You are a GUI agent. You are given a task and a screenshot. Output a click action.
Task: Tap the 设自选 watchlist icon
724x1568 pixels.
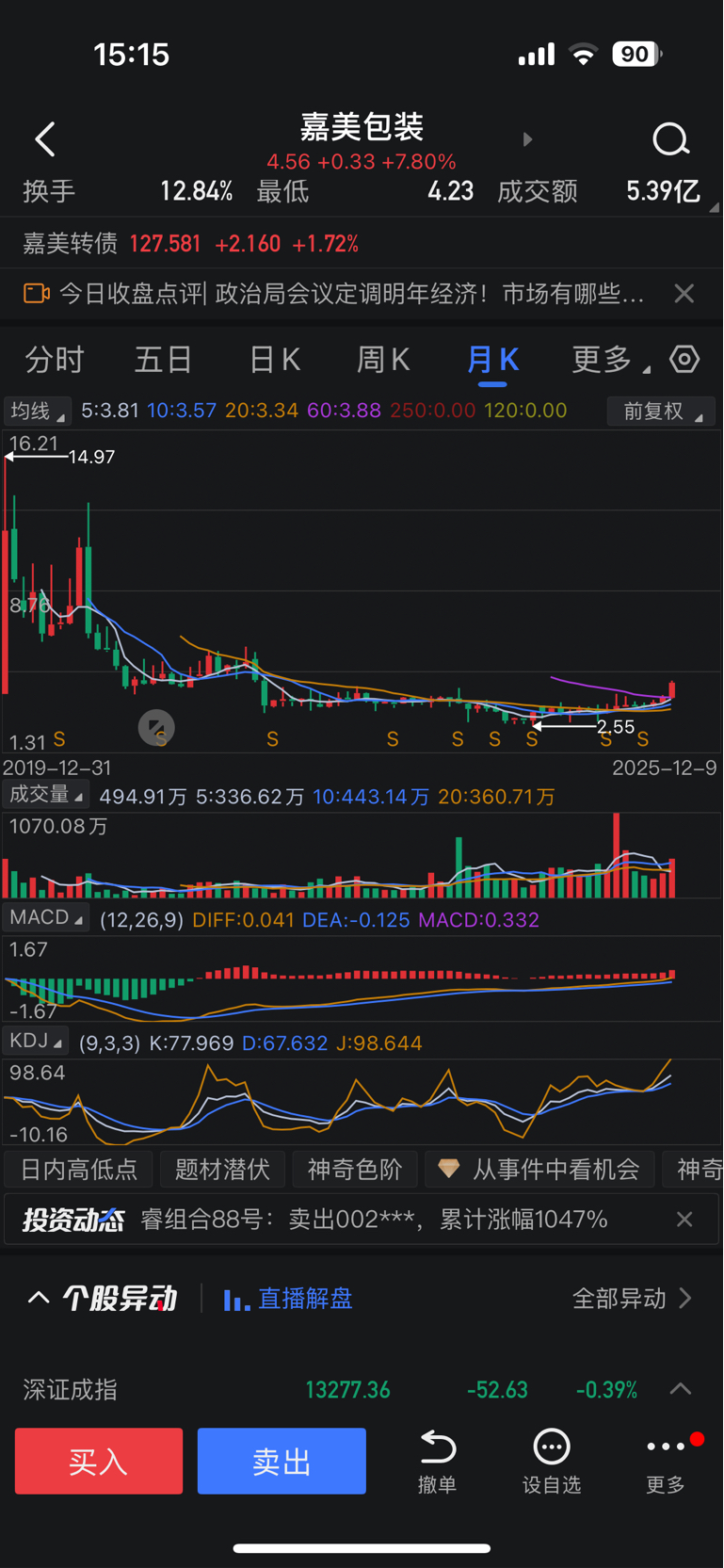point(552,1446)
